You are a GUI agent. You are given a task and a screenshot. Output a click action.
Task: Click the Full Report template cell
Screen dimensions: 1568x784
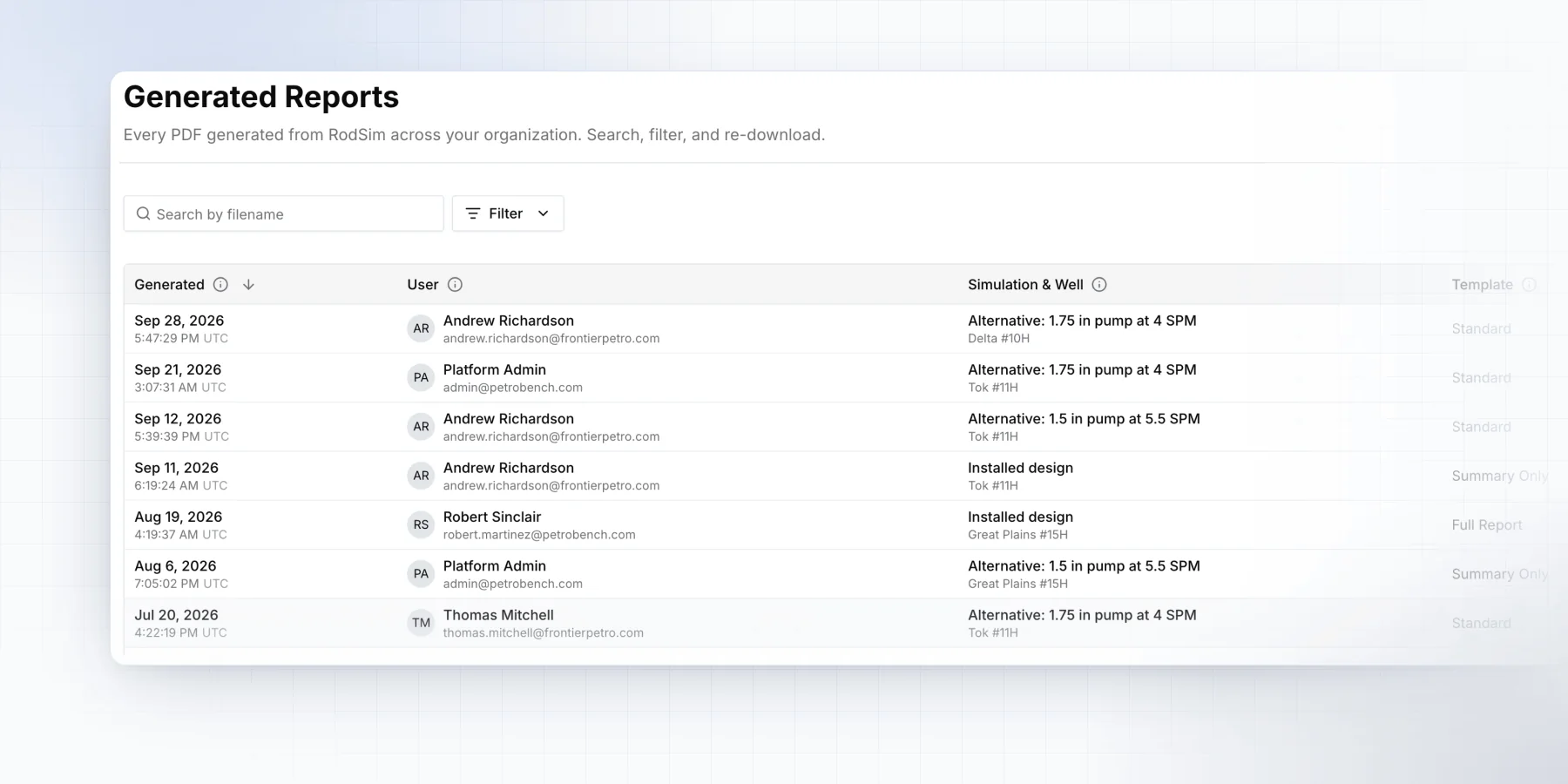(1486, 525)
